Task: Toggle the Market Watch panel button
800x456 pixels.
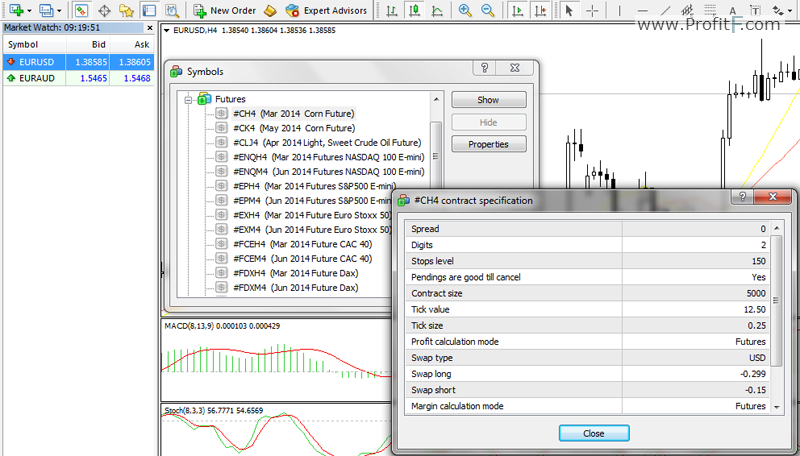Action: (81, 10)
